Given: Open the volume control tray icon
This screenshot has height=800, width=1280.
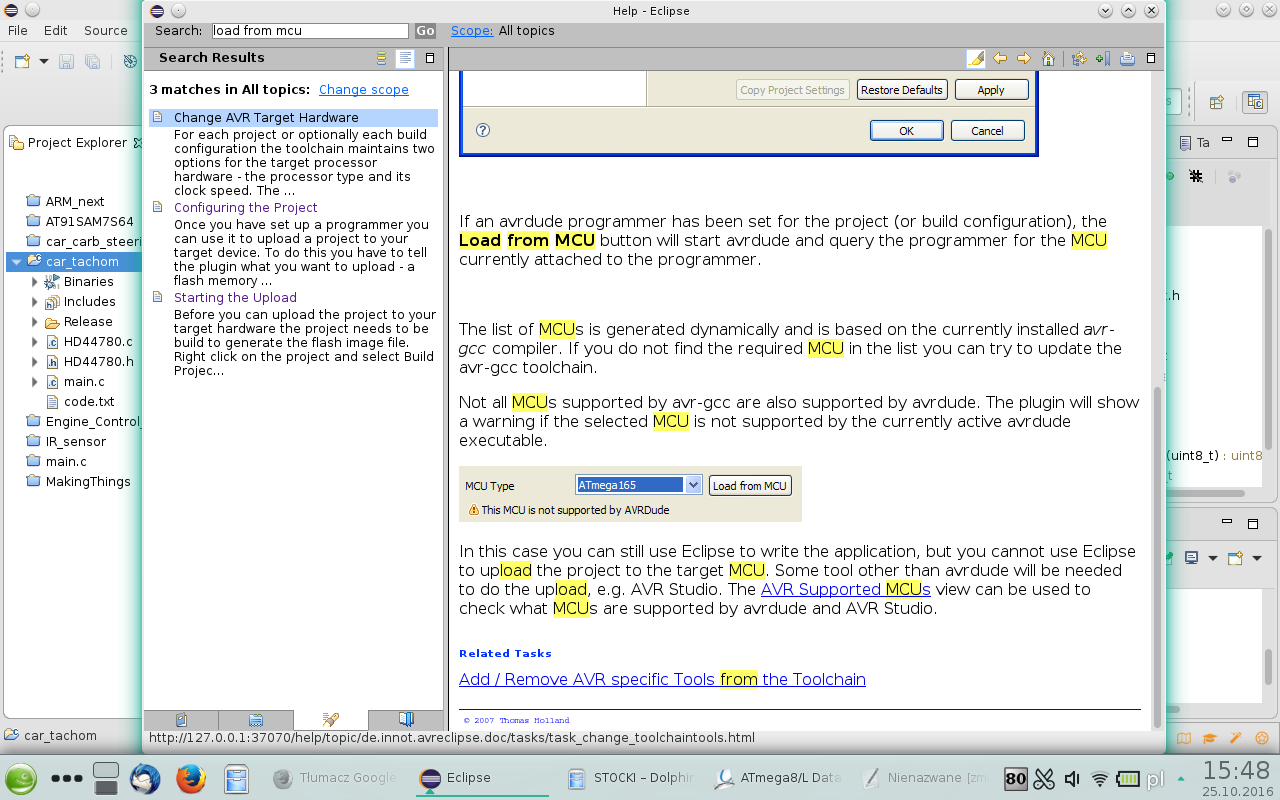Looking at the screenshot, I should coord(1072,778).
